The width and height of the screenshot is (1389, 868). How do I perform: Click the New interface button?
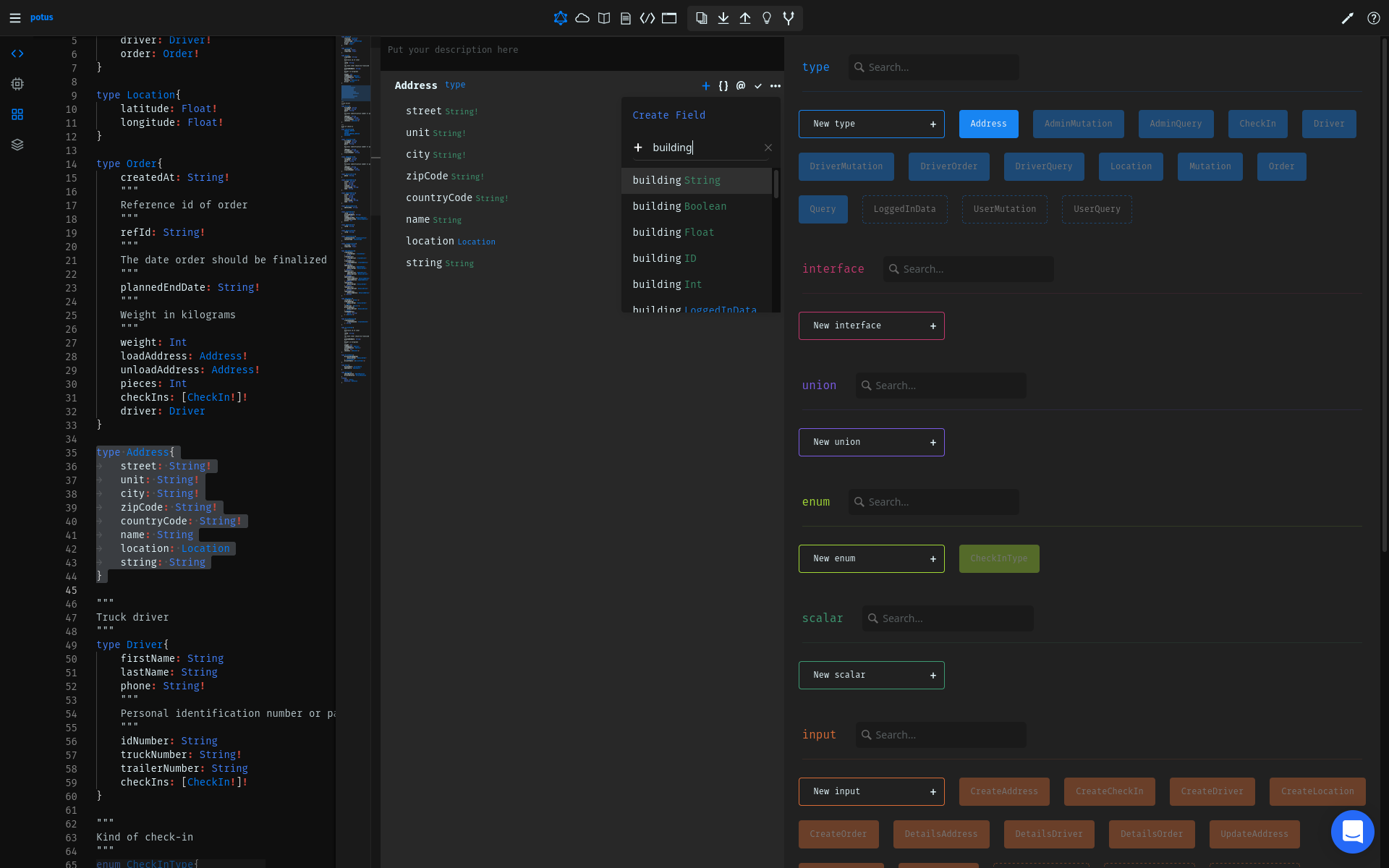871,325
